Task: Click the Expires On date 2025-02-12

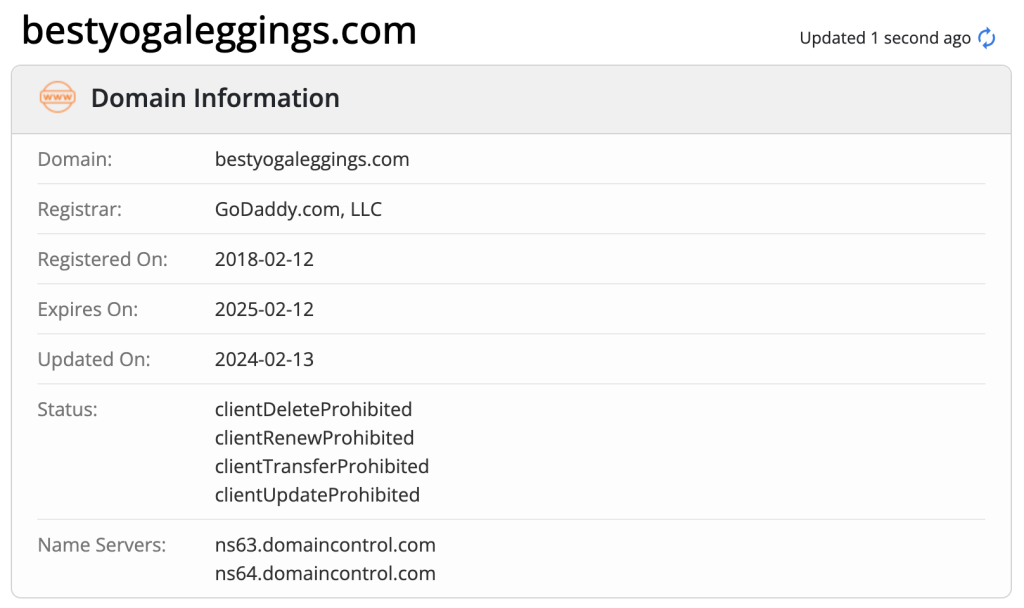Action: [264, 309]
